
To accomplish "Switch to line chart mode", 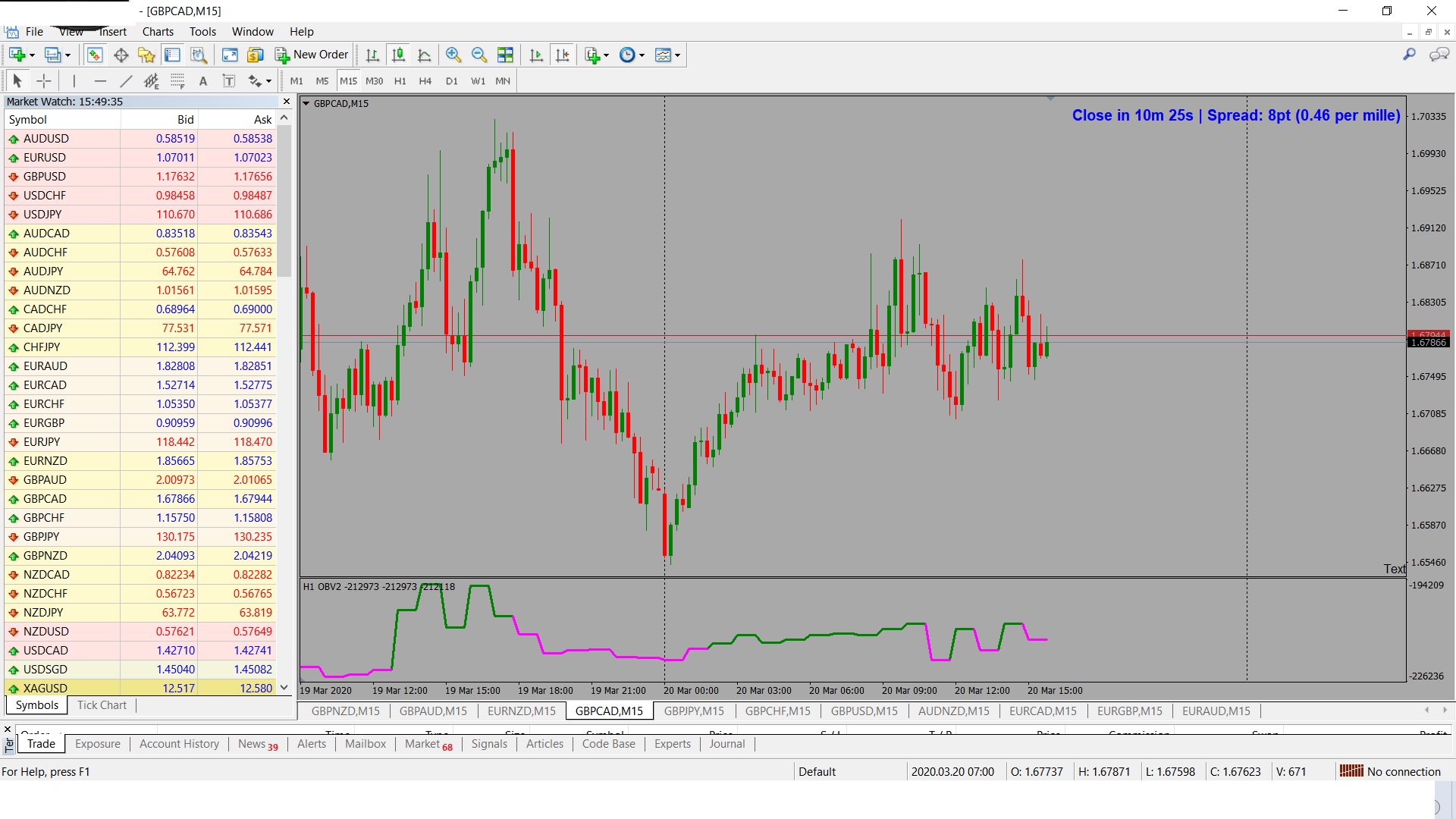I will pos(425,55).
